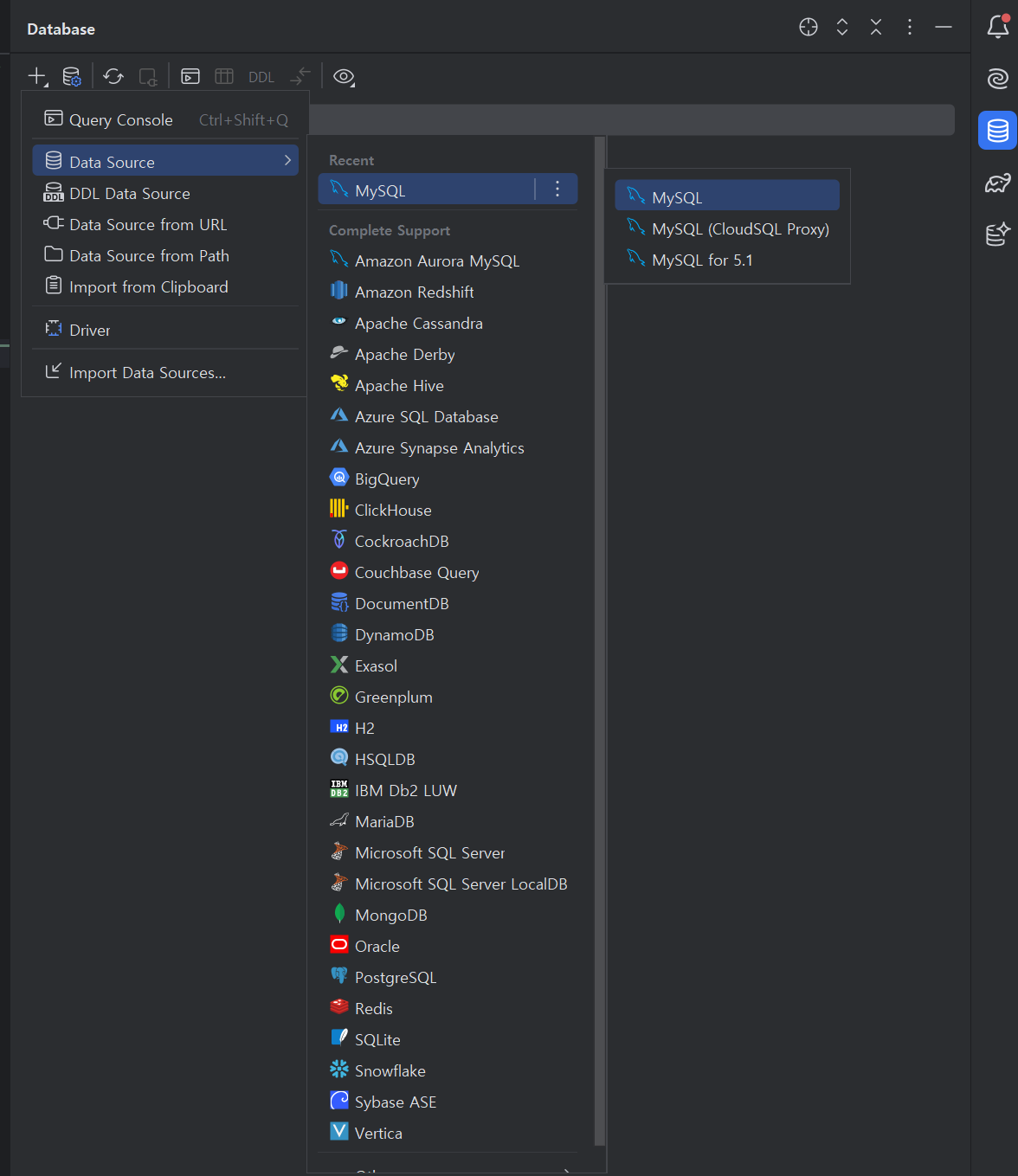Select Amazon Aurora MySQL
This screenshot has width=1018, height=1176.
coord(448,260)
